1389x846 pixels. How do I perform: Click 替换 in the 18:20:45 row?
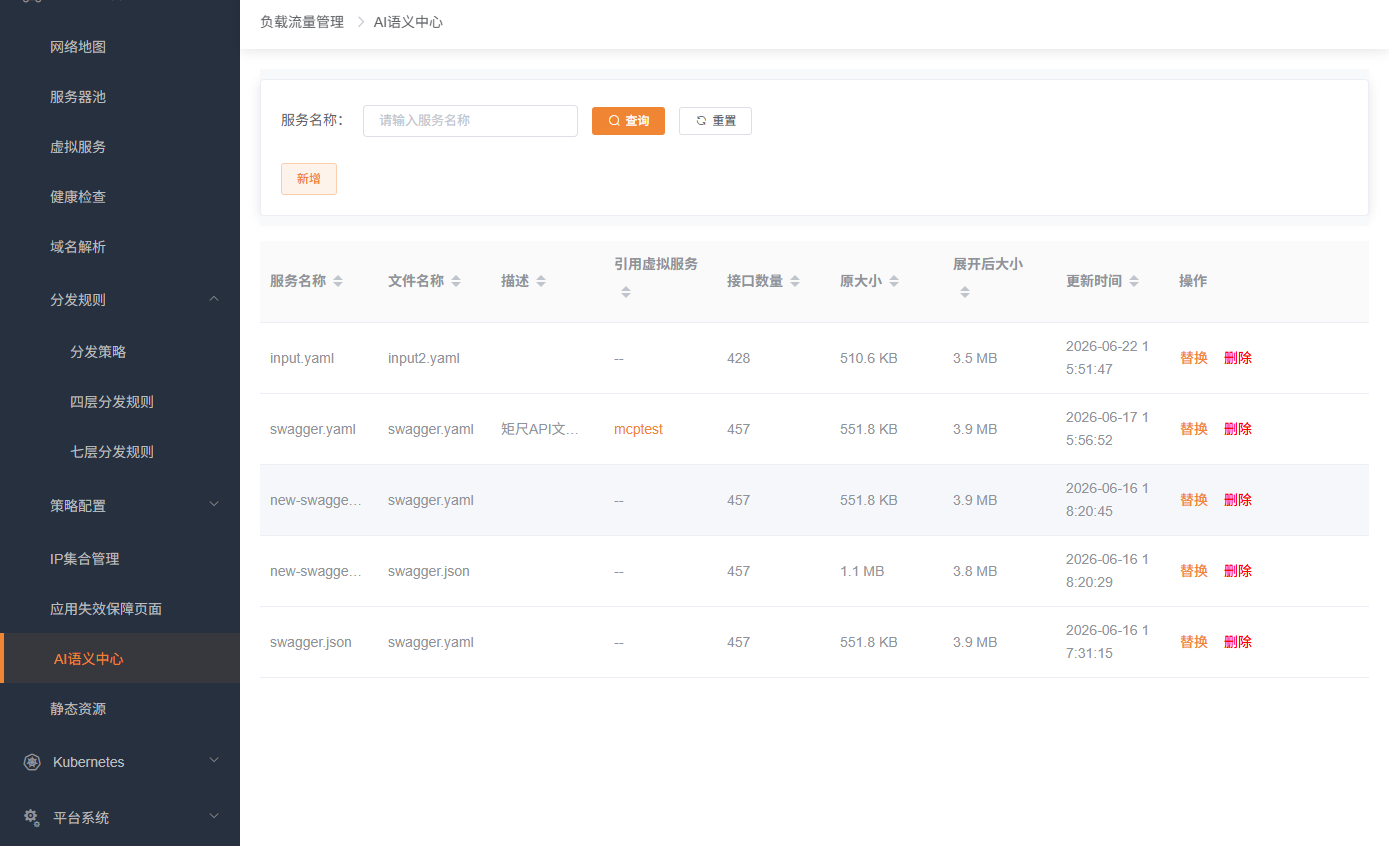click(x=1194, y=500)
